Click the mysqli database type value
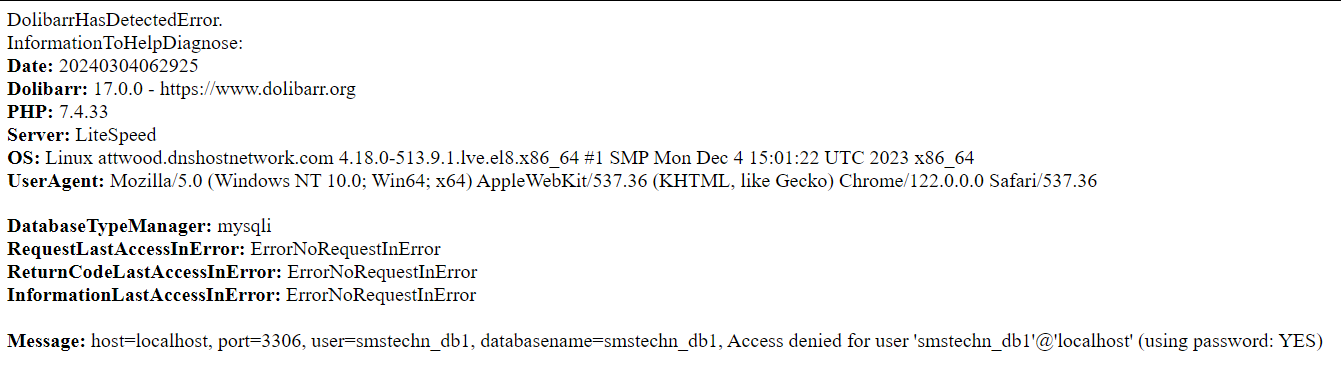Image resolution: width=1341 pixels, height=376 pixels. [x=244, y=226]
